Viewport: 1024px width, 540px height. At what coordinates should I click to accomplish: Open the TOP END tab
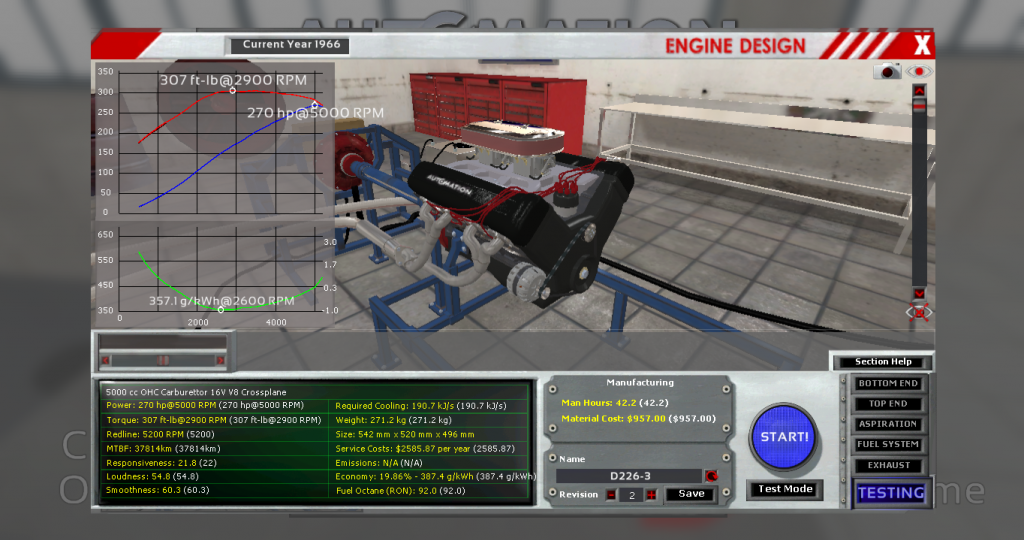(888, 404)
